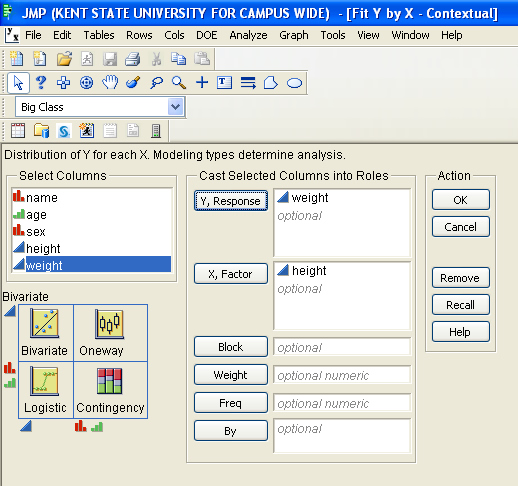Select the Annotate text tool
This screenshot has width=518, height=486.
[224, 82]
